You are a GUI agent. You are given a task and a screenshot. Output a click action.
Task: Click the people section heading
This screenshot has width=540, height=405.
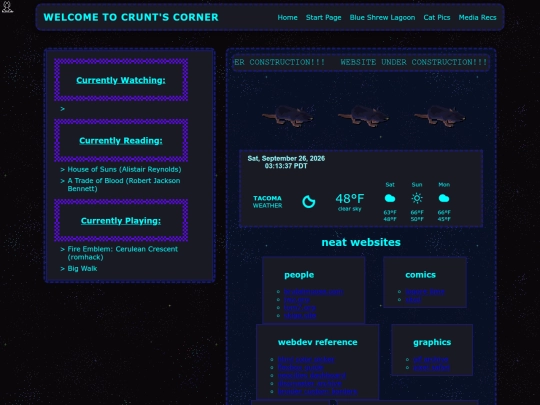(299, 275)
